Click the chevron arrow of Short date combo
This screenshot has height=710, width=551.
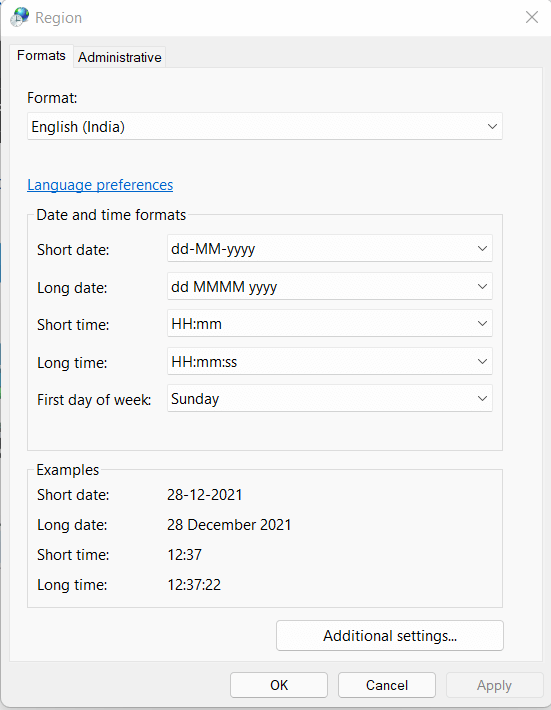tap(482, 249)
